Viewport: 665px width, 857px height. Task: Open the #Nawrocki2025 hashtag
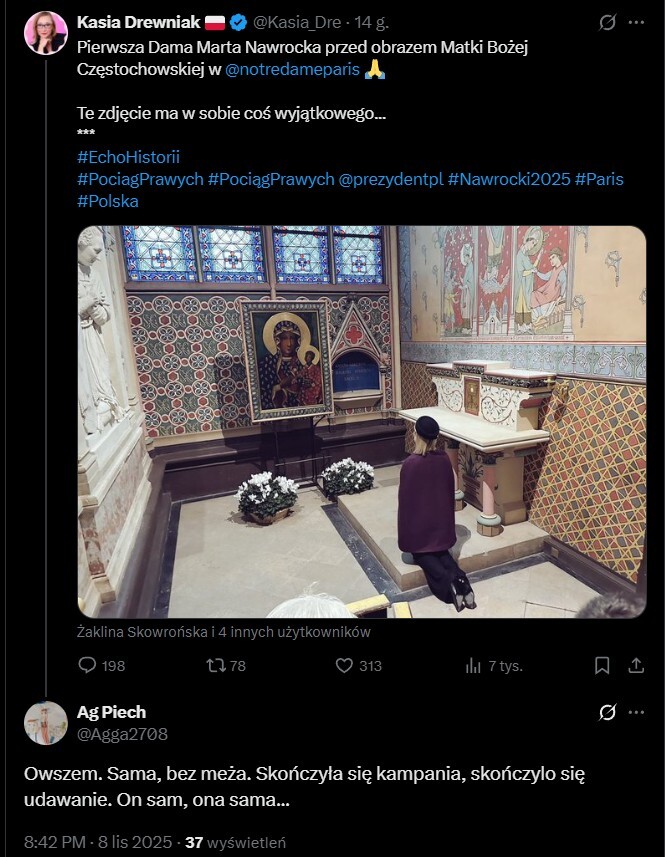pos(509,179)
